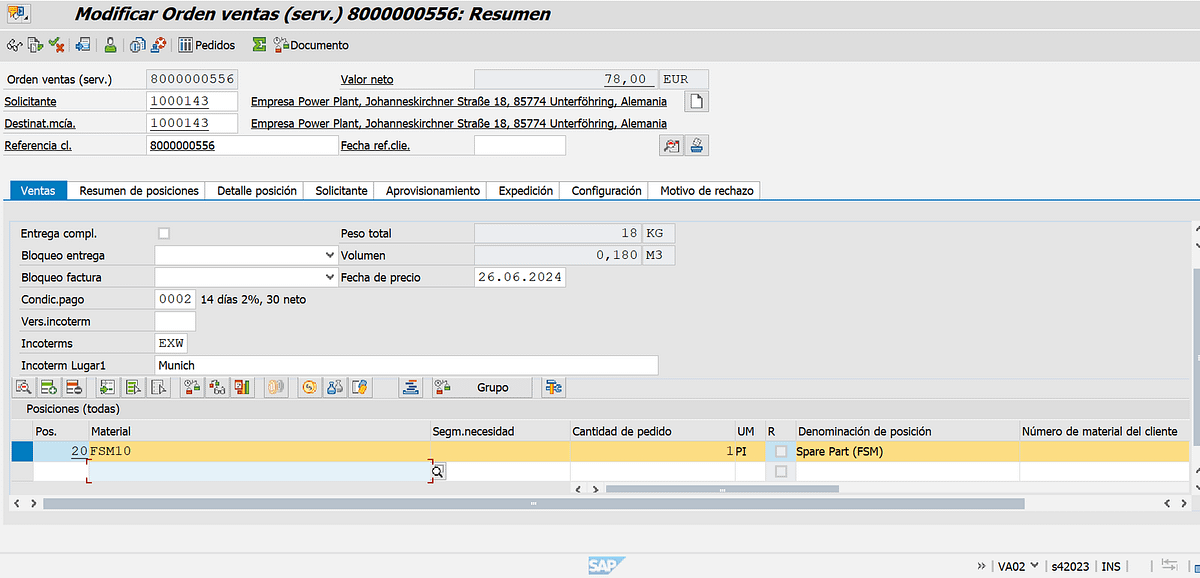Viewport: 1200px width, 578px height.
Task: Click the deselect-all rows icon in positions toolbar
Action: (x=157, y=387)
